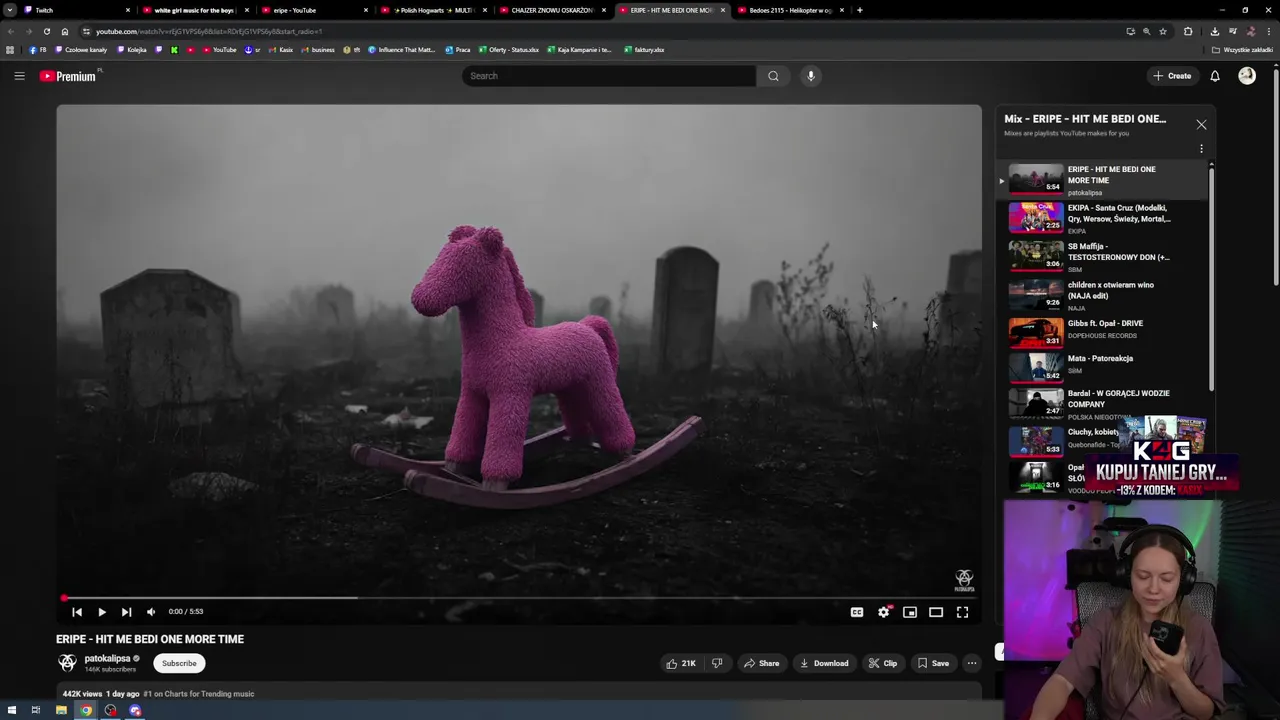Open patokalipsa channel avatar
Image resolution: width=1280 pixels, height=720 pixels.
(67, 663)
